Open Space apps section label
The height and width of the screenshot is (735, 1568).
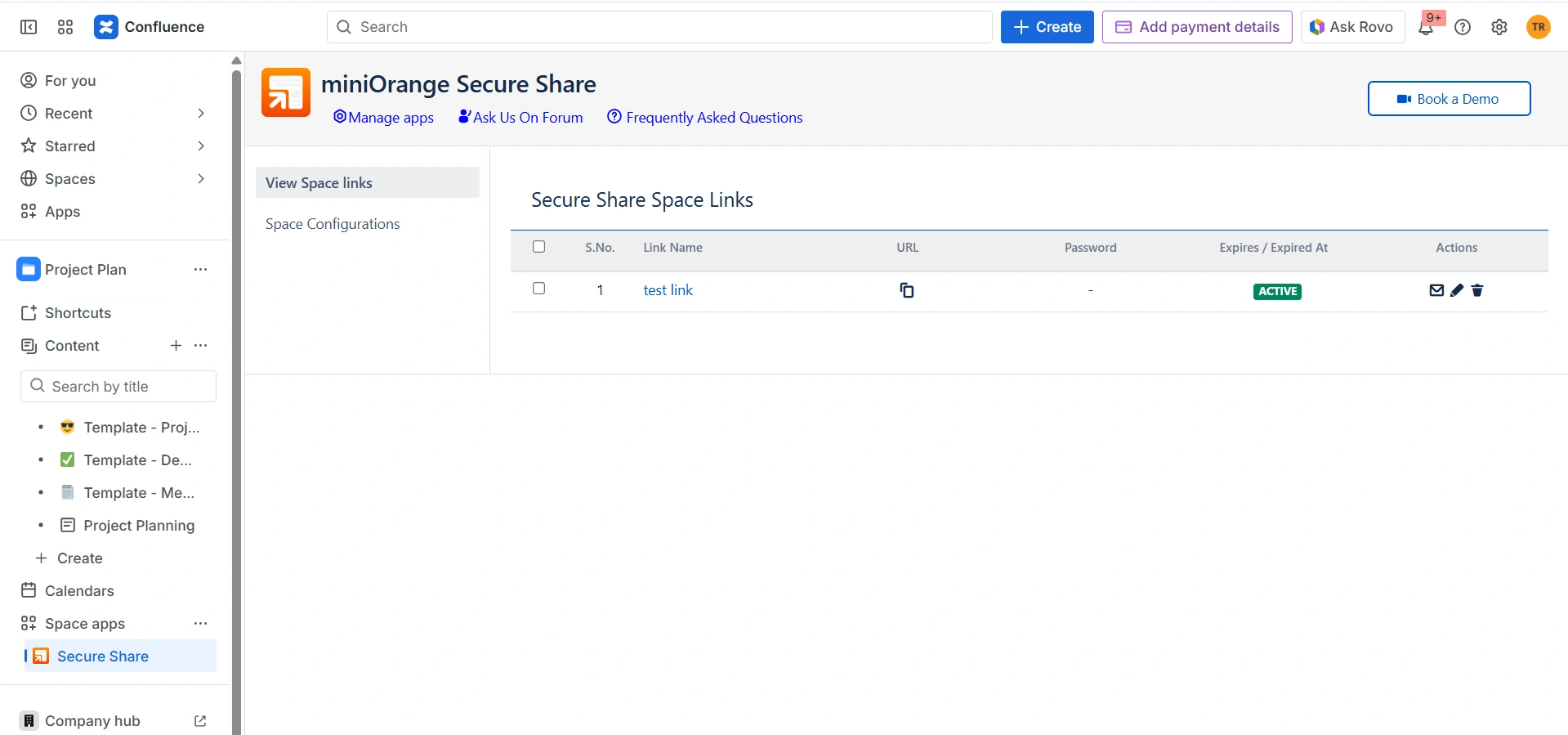(x=85, y=624)
